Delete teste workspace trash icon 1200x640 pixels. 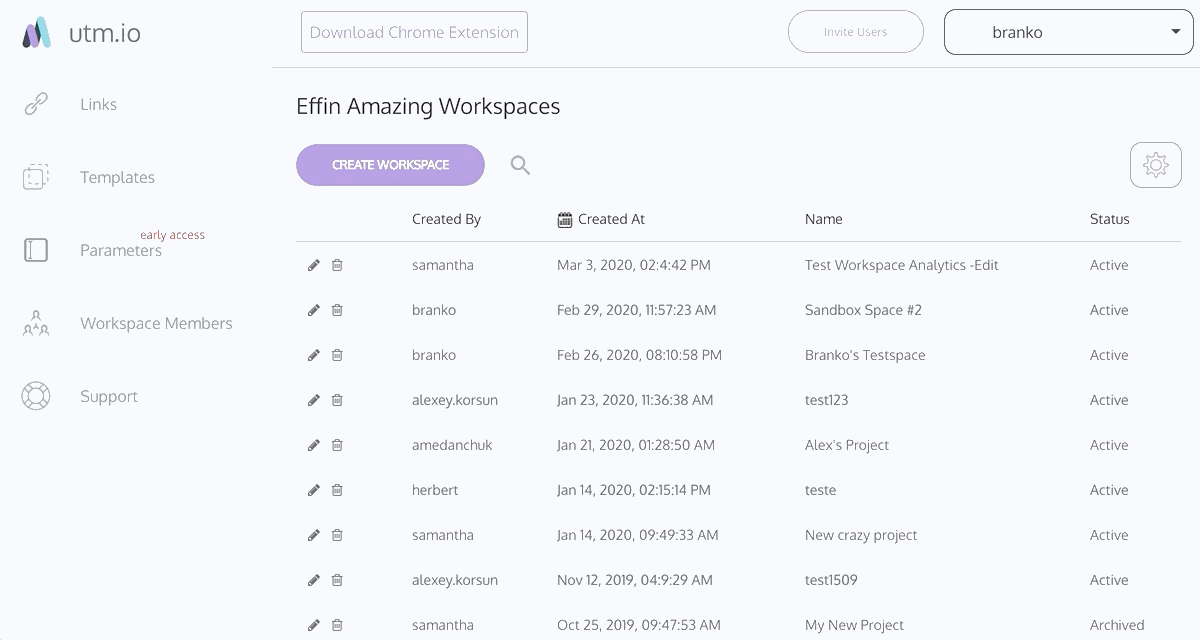(x=337, y=490)
